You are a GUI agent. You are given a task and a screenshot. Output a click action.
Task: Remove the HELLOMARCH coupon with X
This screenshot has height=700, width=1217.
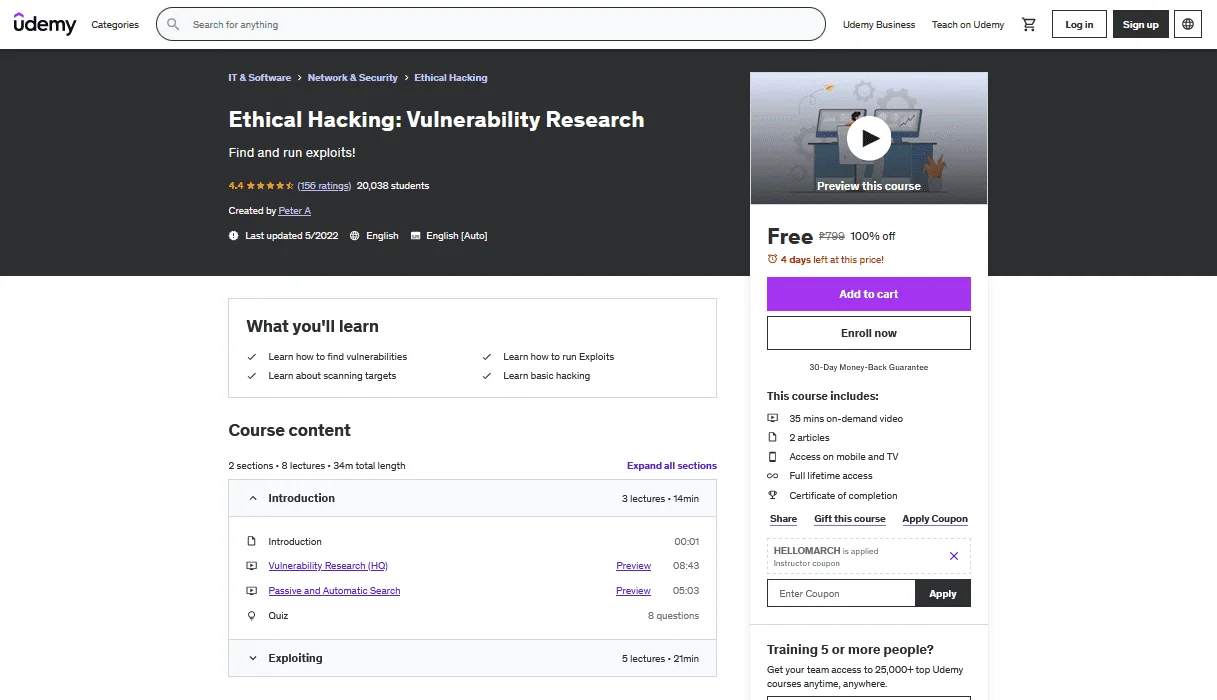pyautogui.click(x=954, y=556)
